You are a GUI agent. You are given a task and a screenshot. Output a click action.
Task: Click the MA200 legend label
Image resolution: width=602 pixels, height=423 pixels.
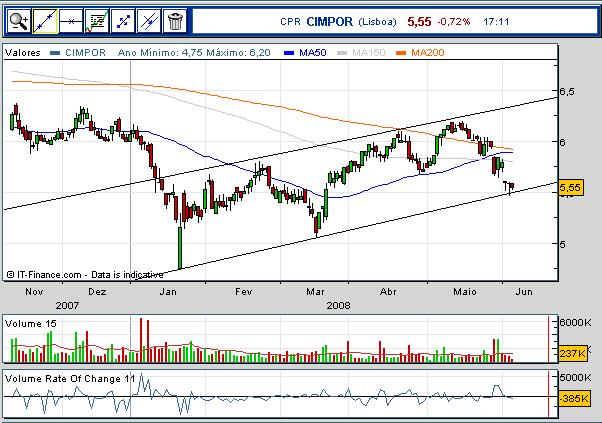point(427,53)
